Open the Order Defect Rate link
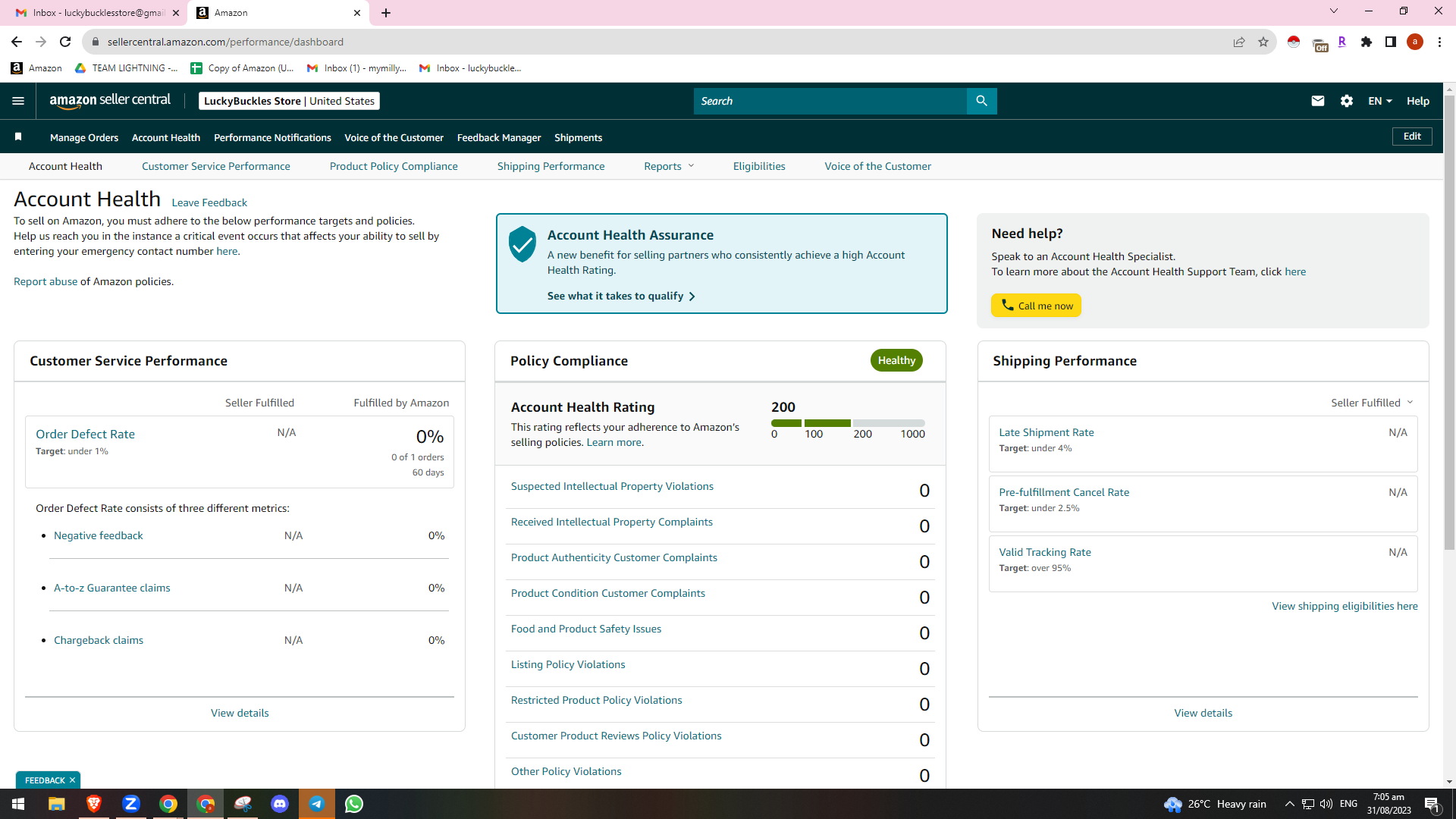Viewport: 1456px width, 819px height. pos(85,435)
